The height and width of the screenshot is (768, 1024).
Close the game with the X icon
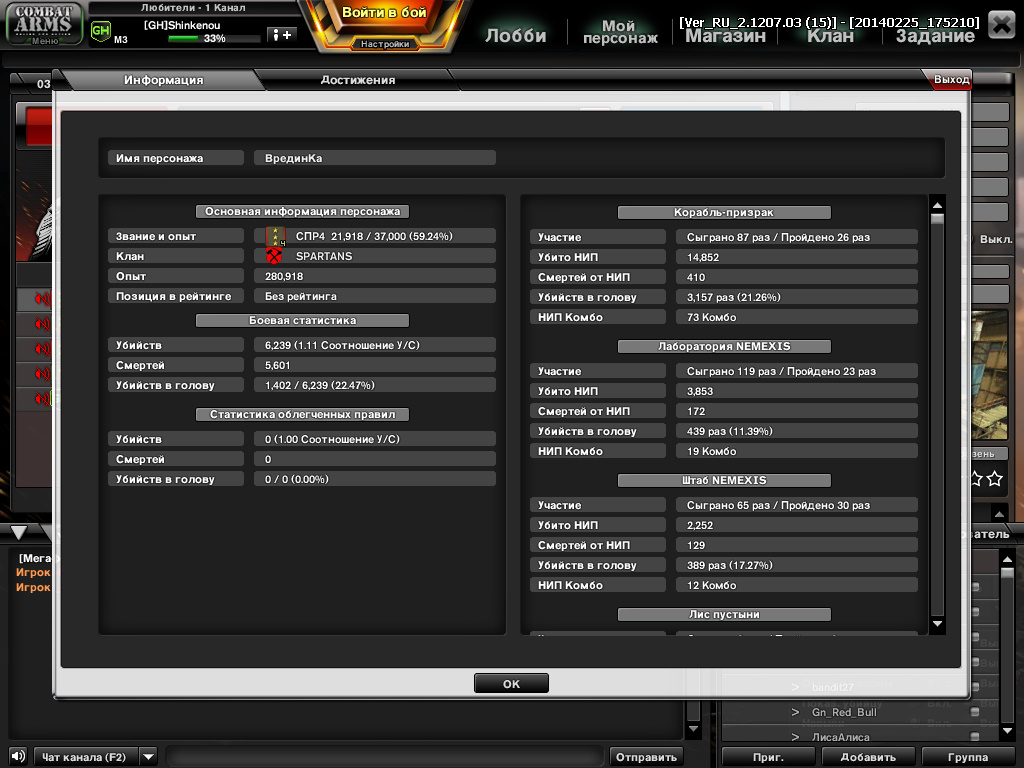pyautogui.click(x=1001, y=25)
